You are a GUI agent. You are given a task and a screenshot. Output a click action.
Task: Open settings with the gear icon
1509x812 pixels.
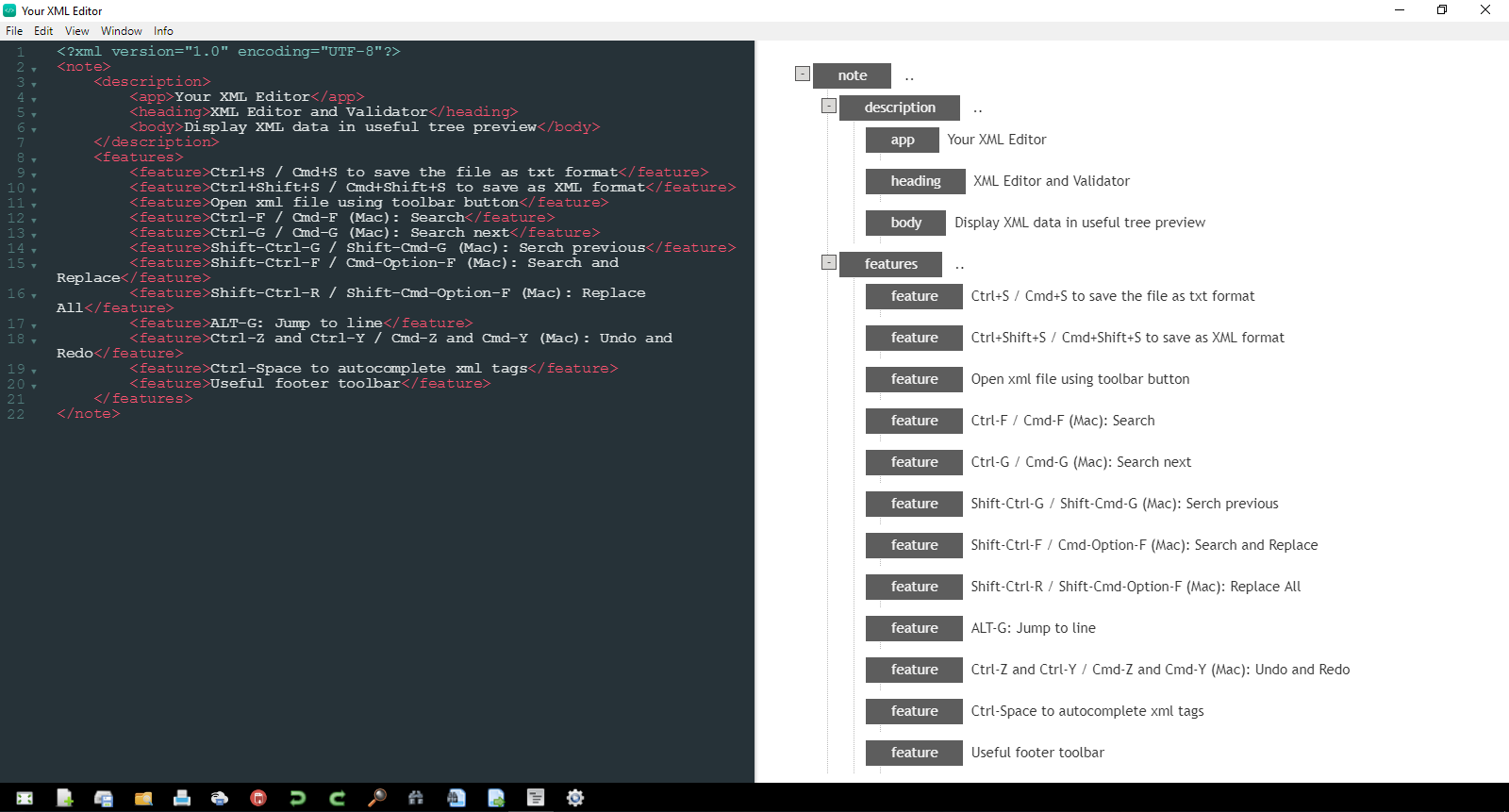(x=575, y=798)
